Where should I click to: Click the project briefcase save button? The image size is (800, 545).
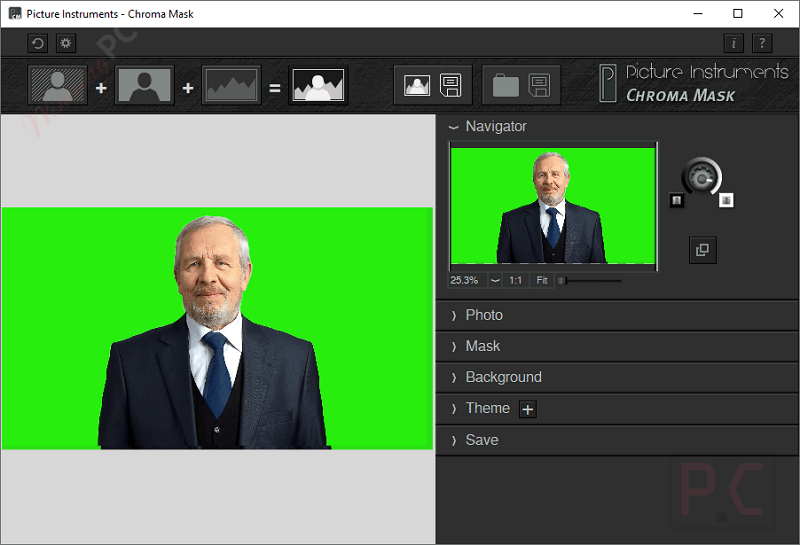click(521, 86)
